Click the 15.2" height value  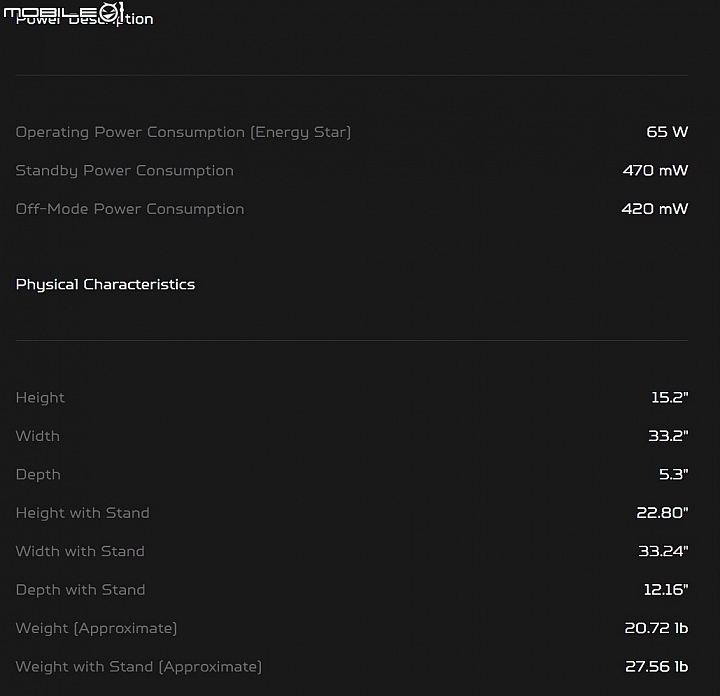pos(670,397)
